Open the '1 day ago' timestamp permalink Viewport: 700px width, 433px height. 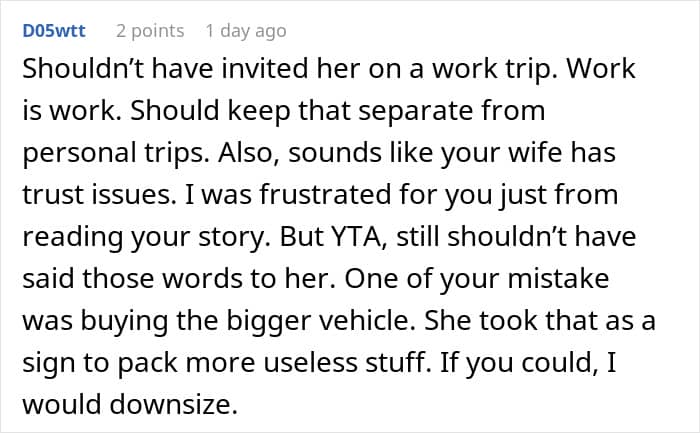click(x=246, y=31)
